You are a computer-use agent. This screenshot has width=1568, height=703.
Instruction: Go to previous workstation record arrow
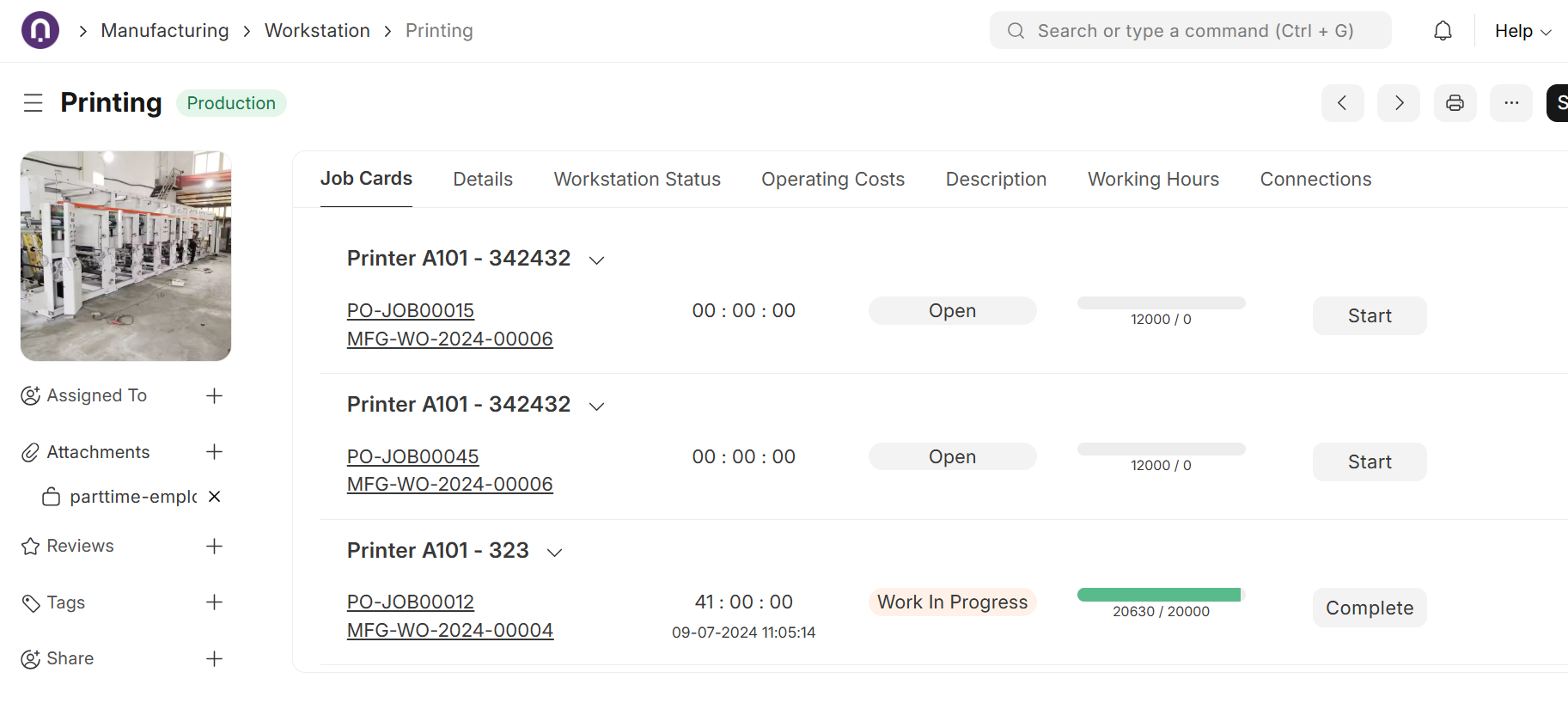point(1342,103)
